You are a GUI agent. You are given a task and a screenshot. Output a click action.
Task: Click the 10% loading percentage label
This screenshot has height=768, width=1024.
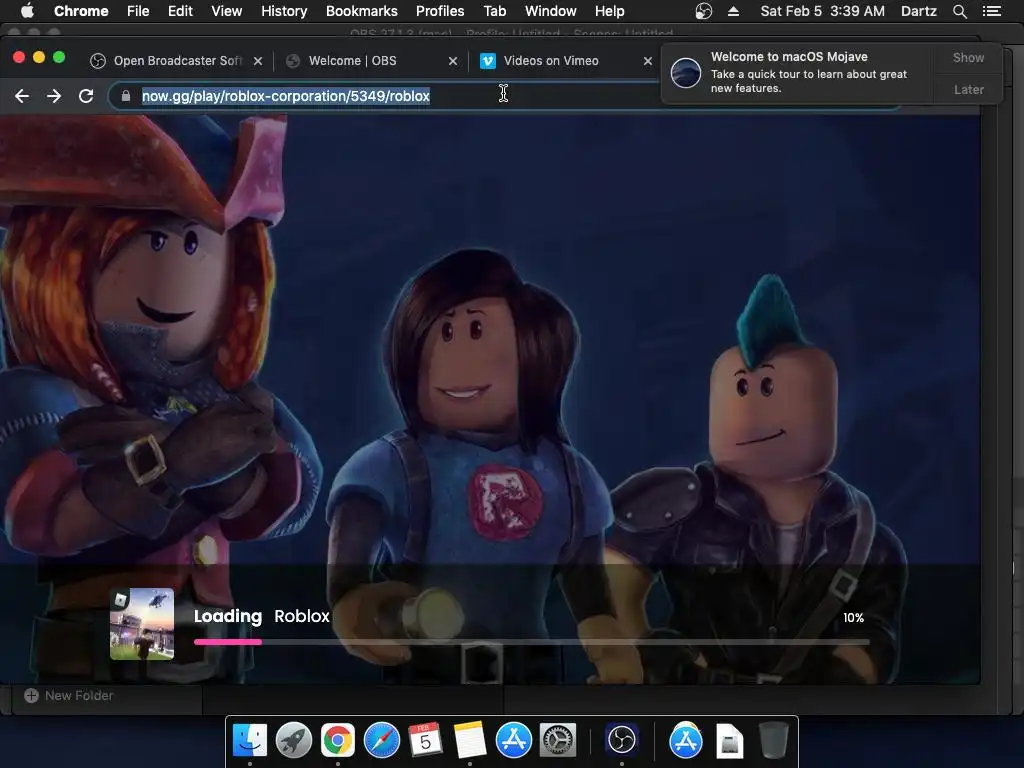point(853,617)
